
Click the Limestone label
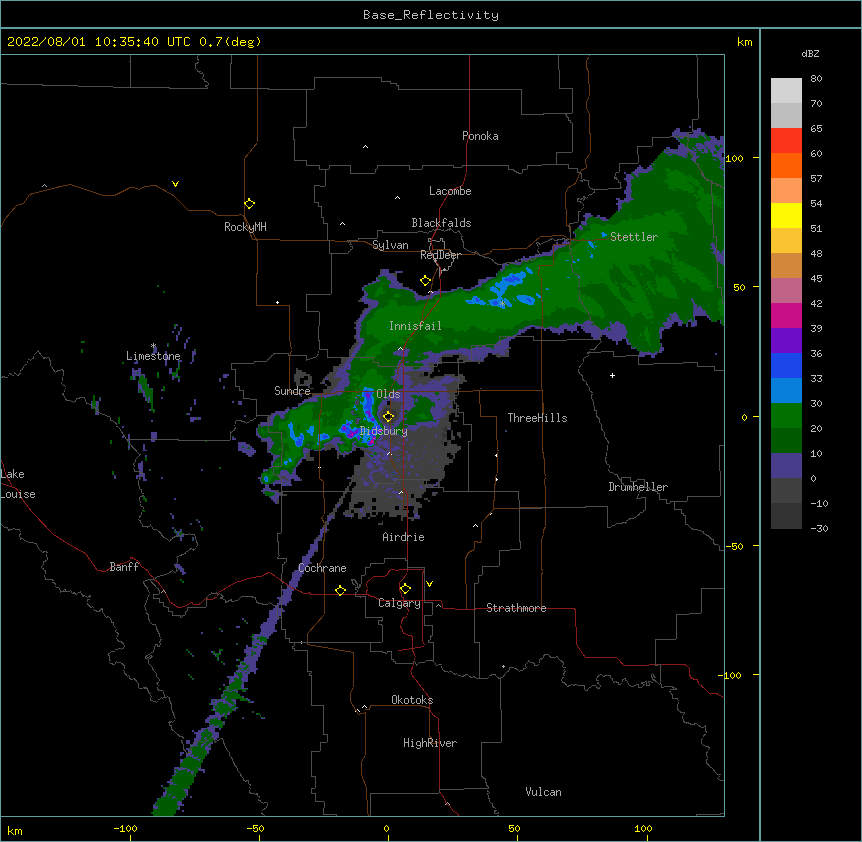pos(153,356)
